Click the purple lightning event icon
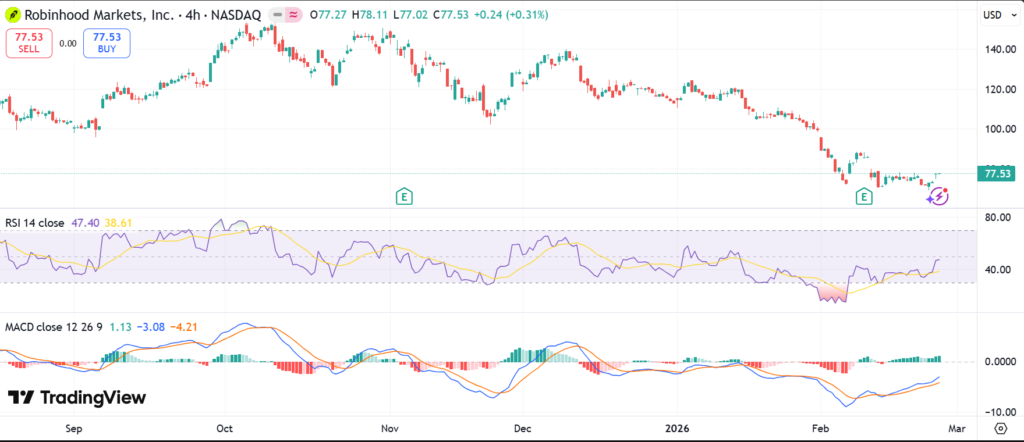This screenshot has height=442, width=1024. click(937, 196)
